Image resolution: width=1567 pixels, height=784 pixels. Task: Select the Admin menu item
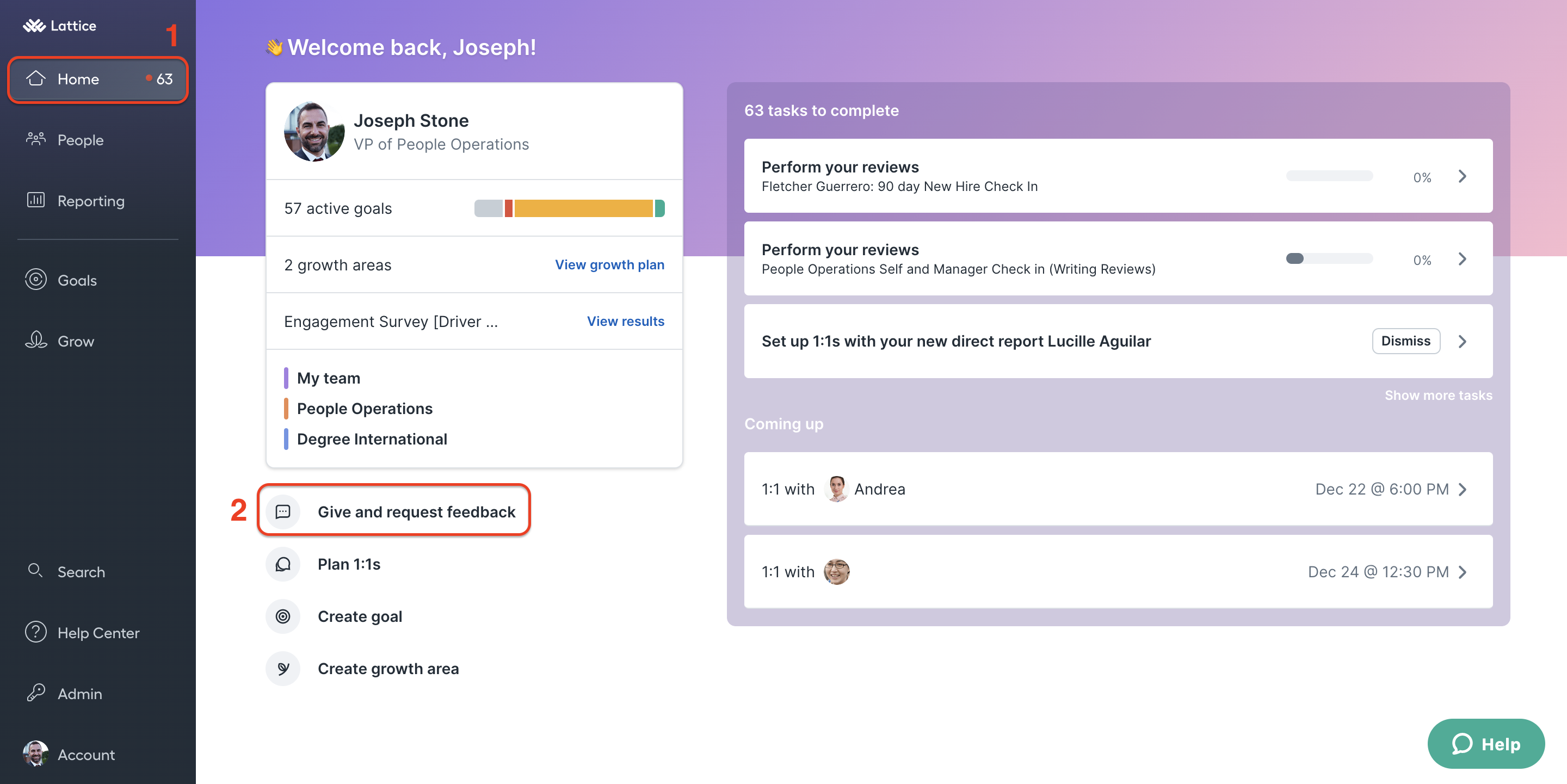pyautogui.click(x=98, y=693)
